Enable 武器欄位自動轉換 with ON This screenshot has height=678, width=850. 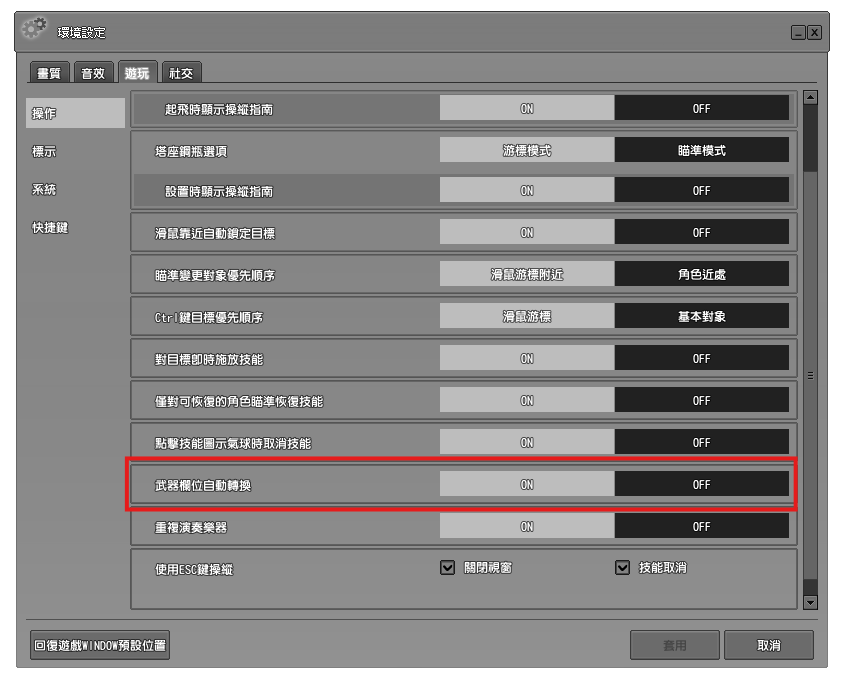point(527,484)
